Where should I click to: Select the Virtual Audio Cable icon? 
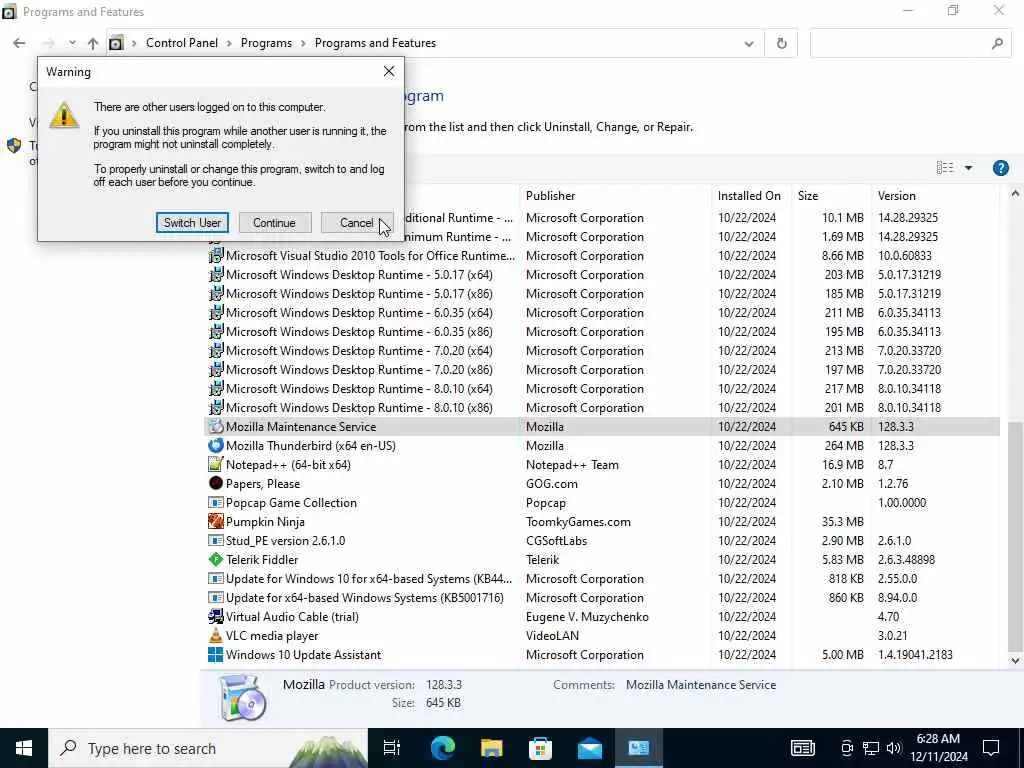click(216, 616)
